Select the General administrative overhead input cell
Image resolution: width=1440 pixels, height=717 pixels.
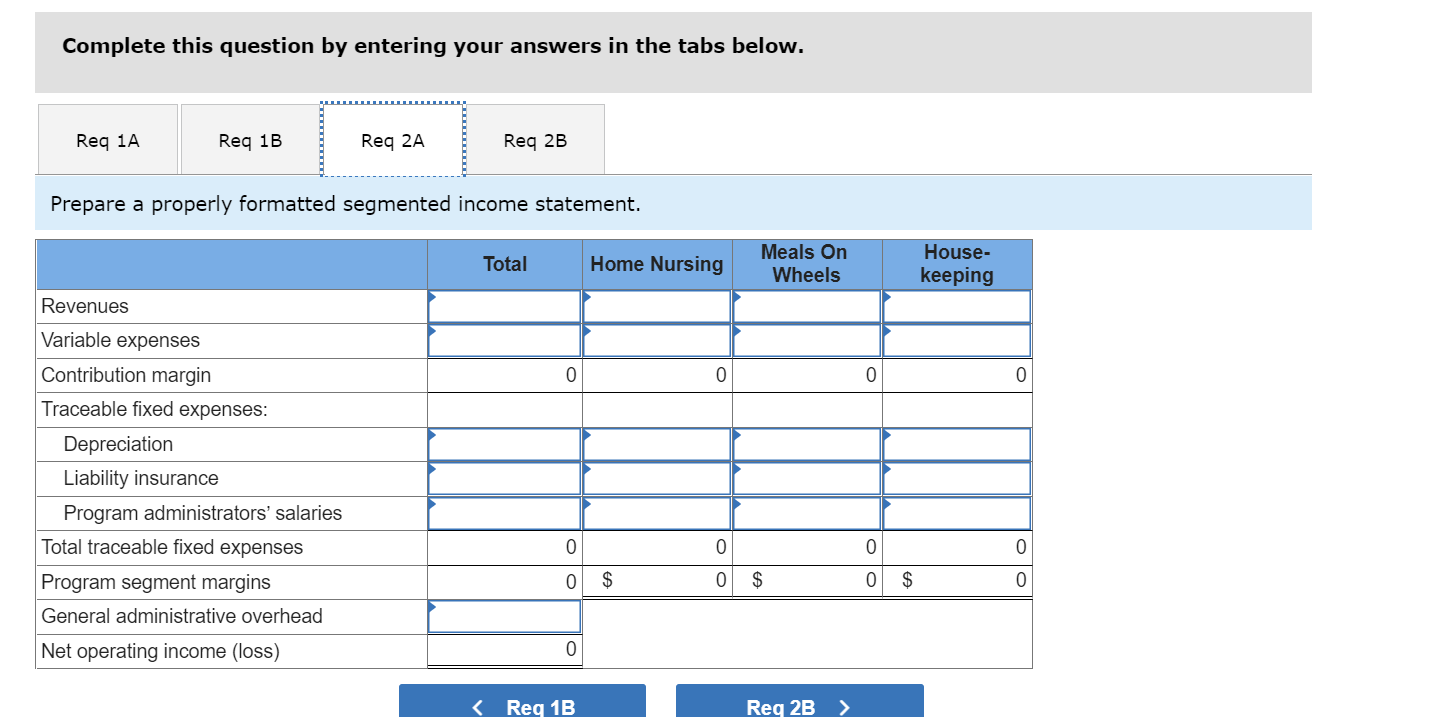(504, 616)
